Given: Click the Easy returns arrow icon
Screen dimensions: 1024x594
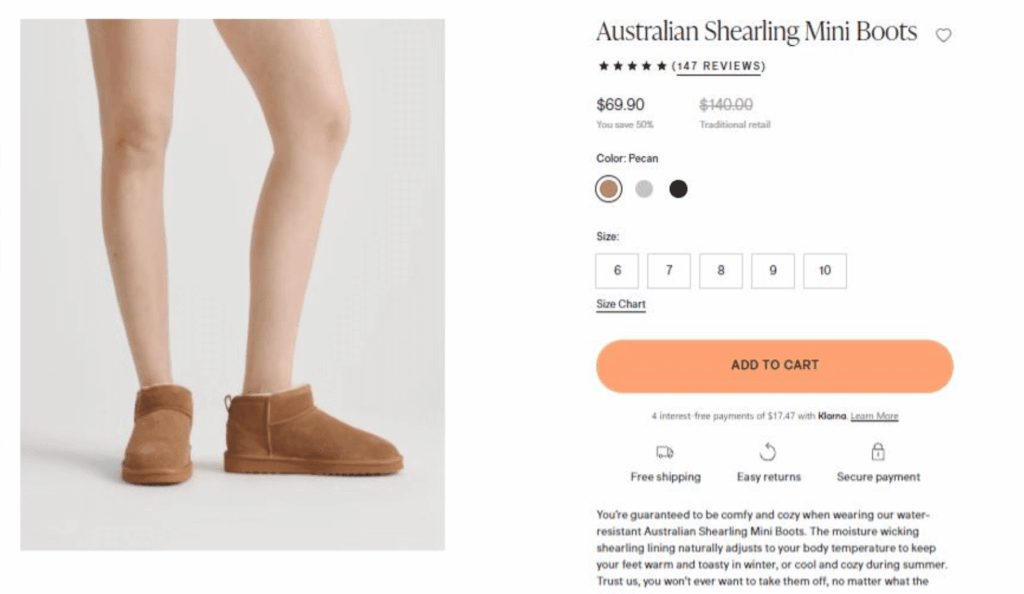Looking at the screenshot, I should pyautogui.click(x=768, y=452).
